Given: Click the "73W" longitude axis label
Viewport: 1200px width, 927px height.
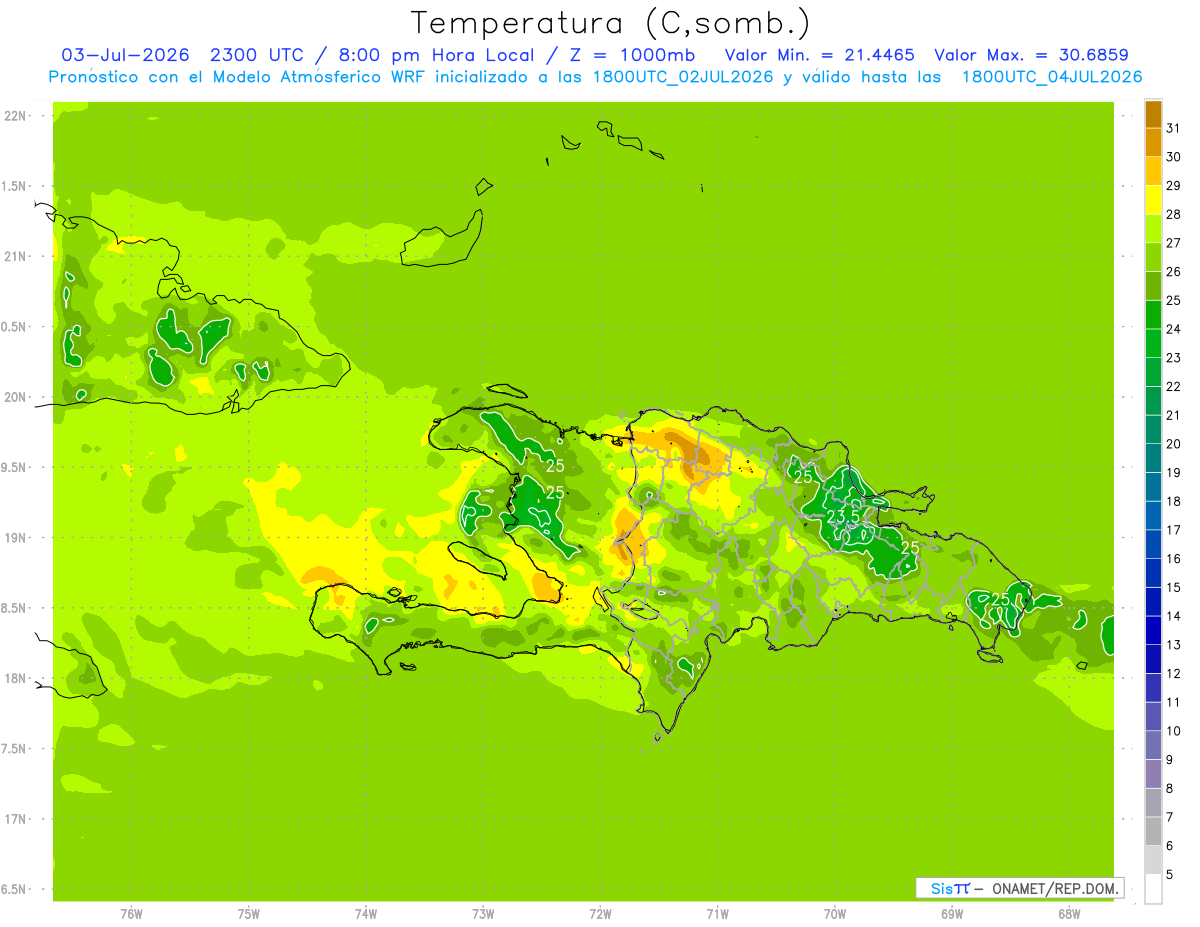Looking at the screenshot, I should 483,913.
